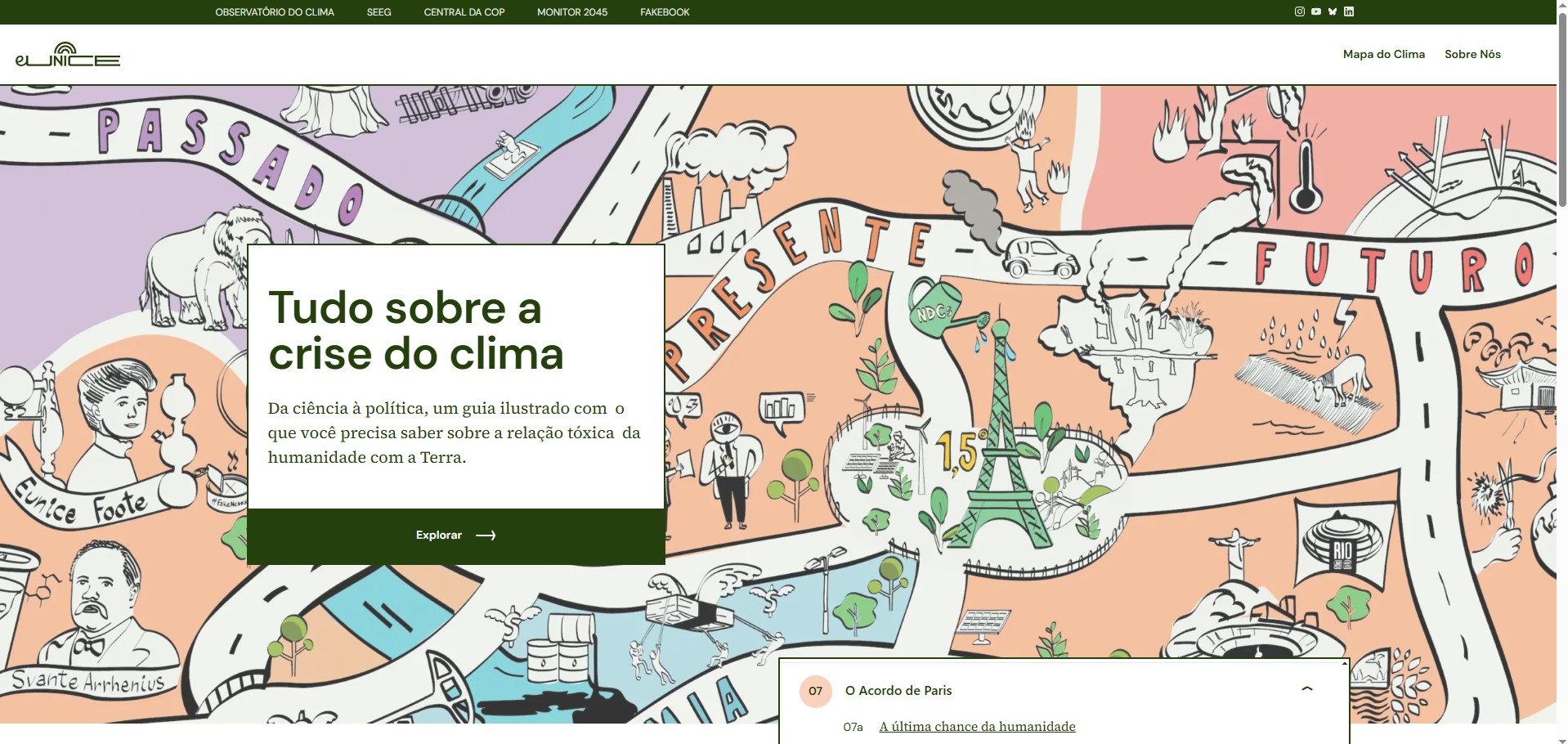Open Mapa do Clima navigation link
1568x744 pixels.
coord(1383,54)
